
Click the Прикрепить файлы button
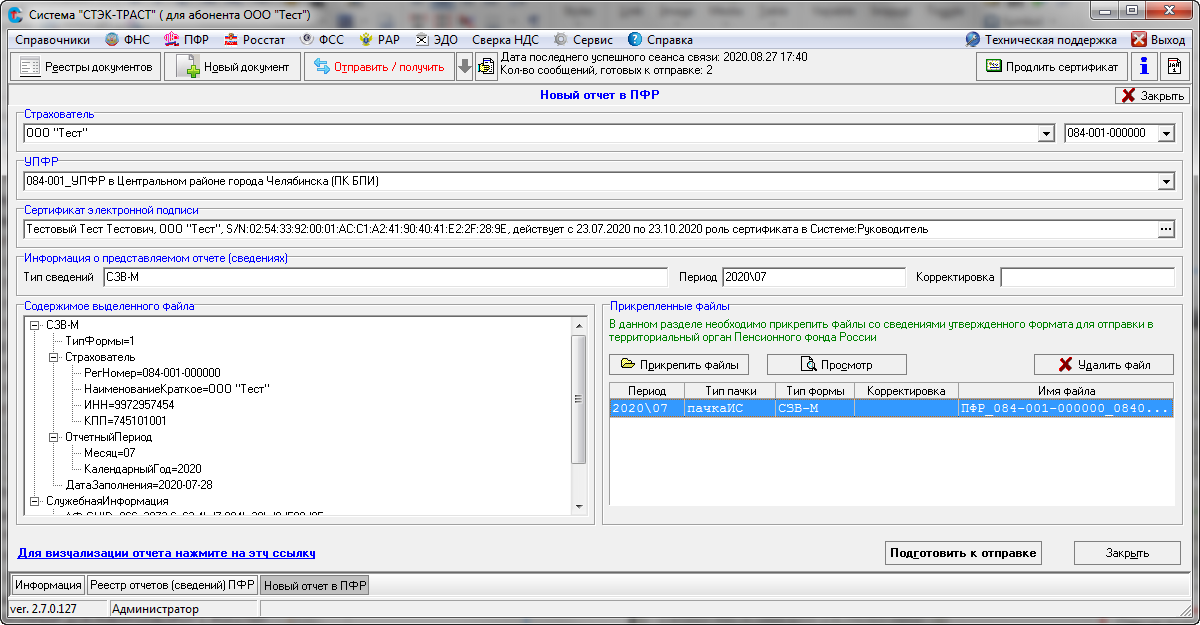[680, 364]
